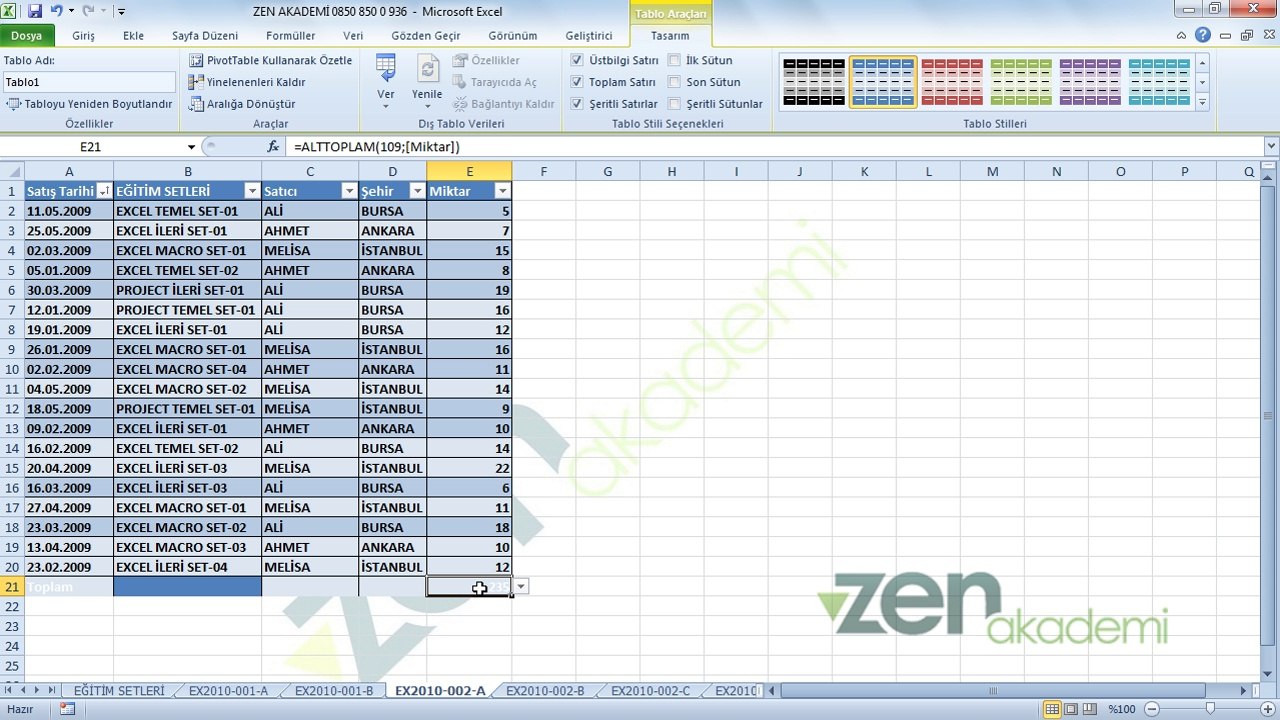Select column H header
This screenshot has height=720, width=1280.
click(672, 171)
